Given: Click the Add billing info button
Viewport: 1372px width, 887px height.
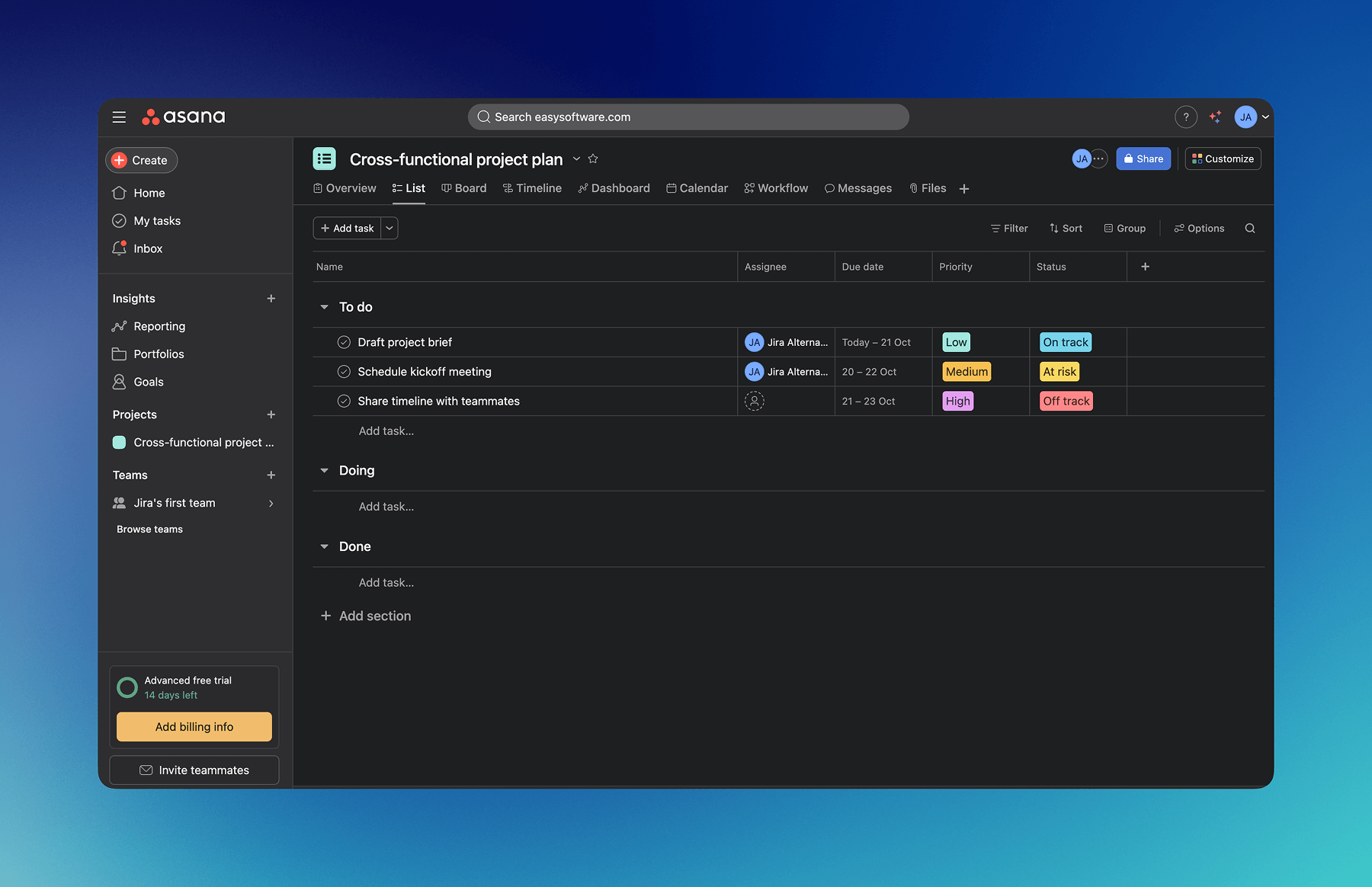Looking at the screenshot, I should 194,727.
